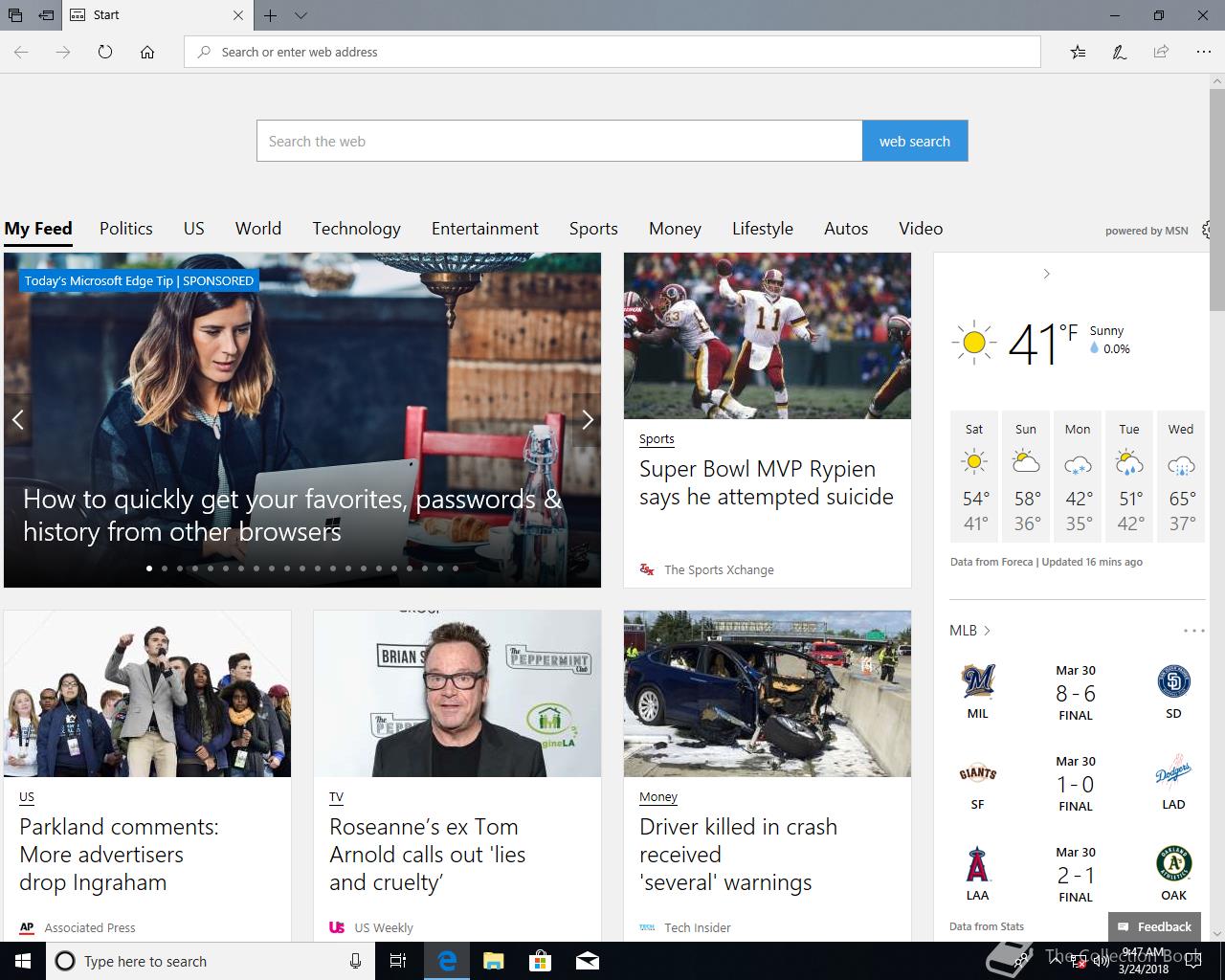The height and width of the screenshot is (980, 1225).
Task: Open the World news tab
Action: 258,229
